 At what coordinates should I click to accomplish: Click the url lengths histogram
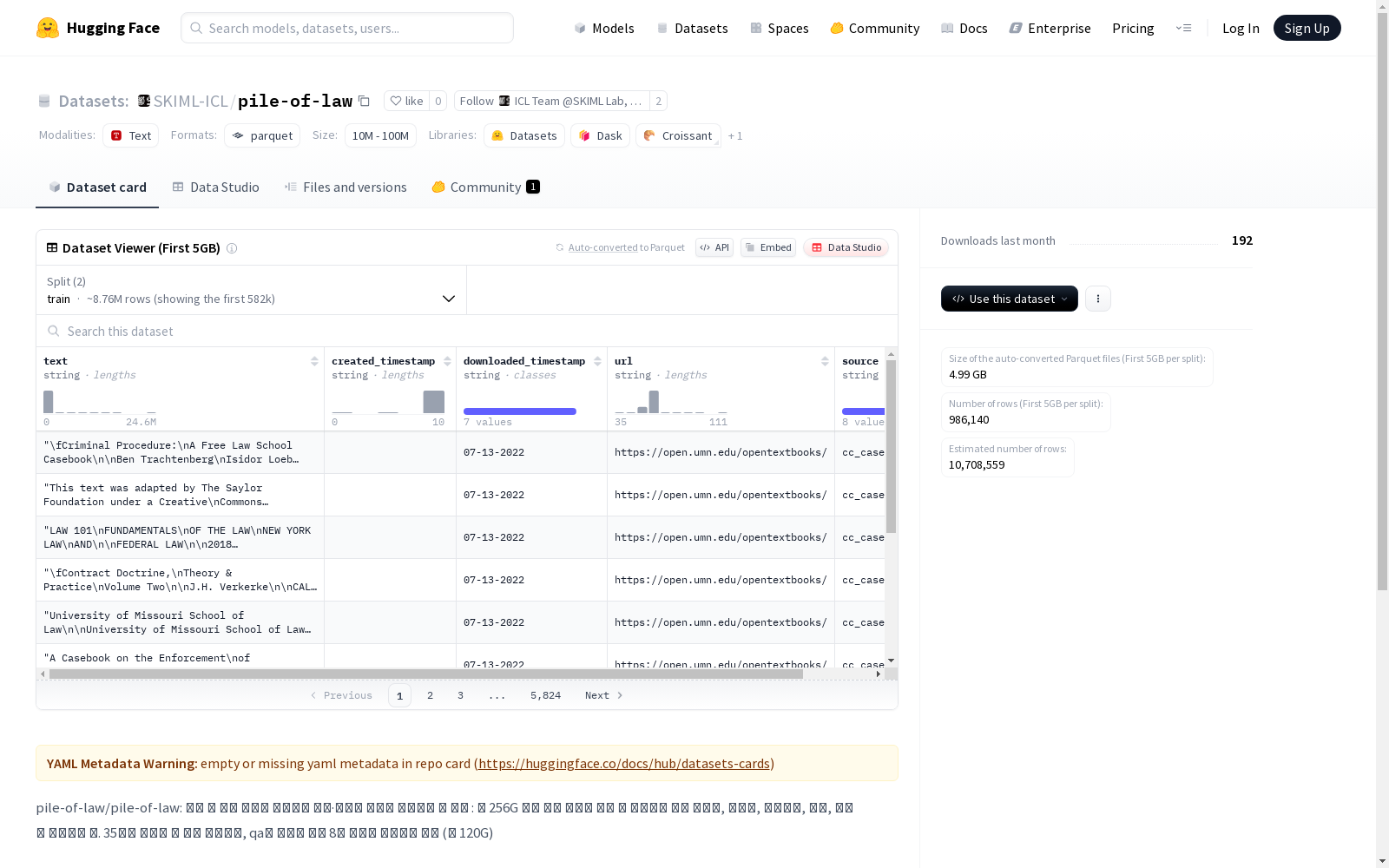click(x=671, y=402)
